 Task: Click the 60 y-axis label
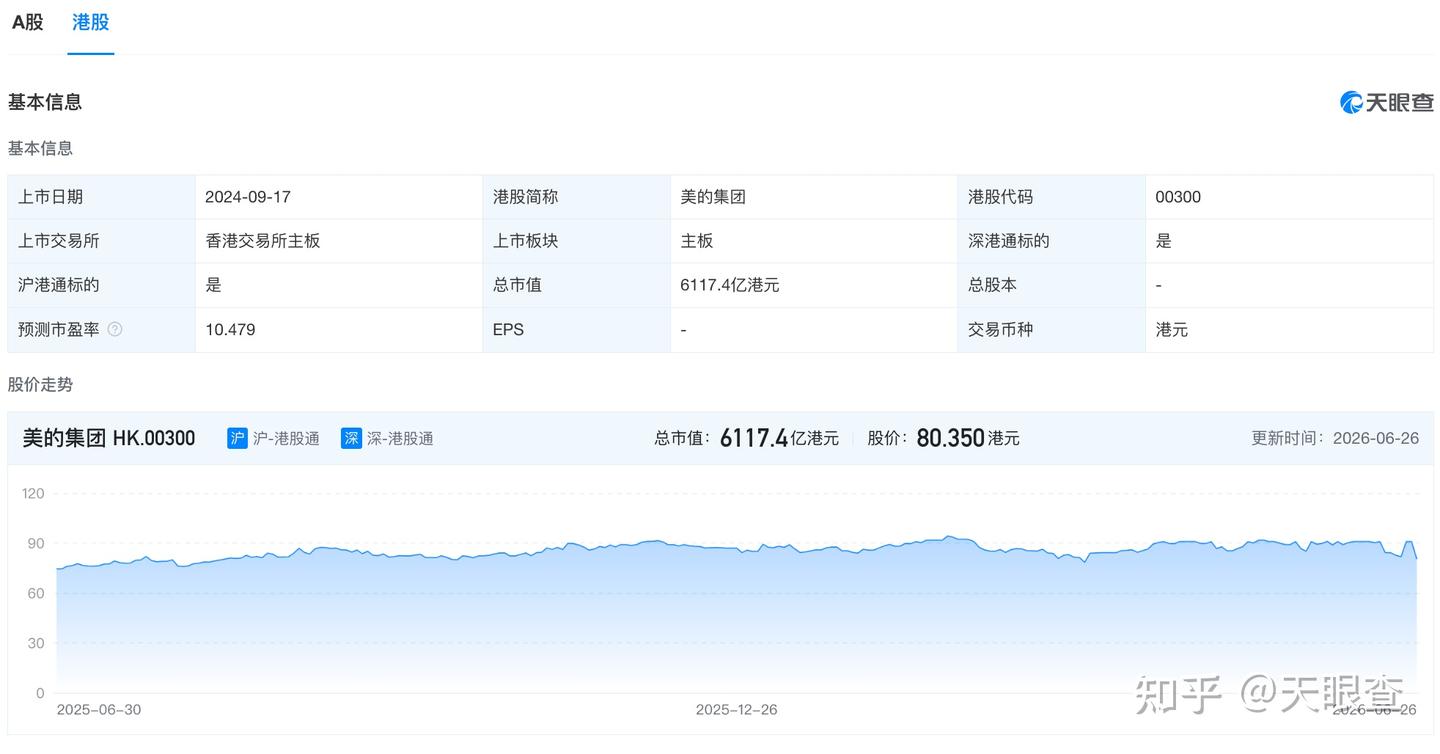tap(37, 593)
